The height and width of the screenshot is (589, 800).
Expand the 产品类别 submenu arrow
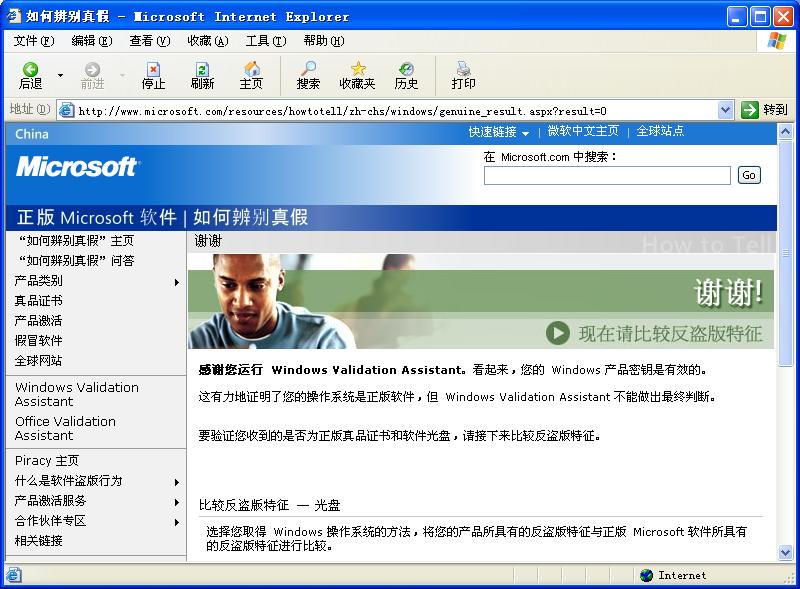click(177, 282)
